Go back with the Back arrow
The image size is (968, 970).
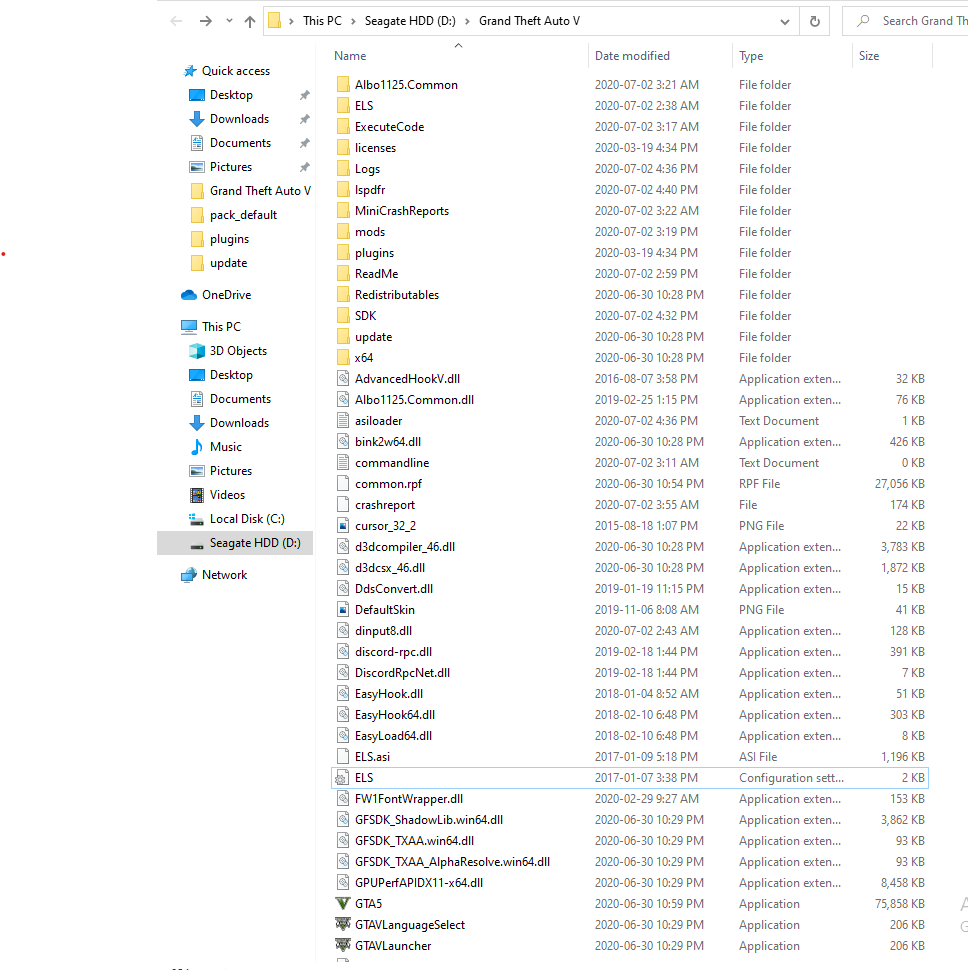click(x=176, y=21)
